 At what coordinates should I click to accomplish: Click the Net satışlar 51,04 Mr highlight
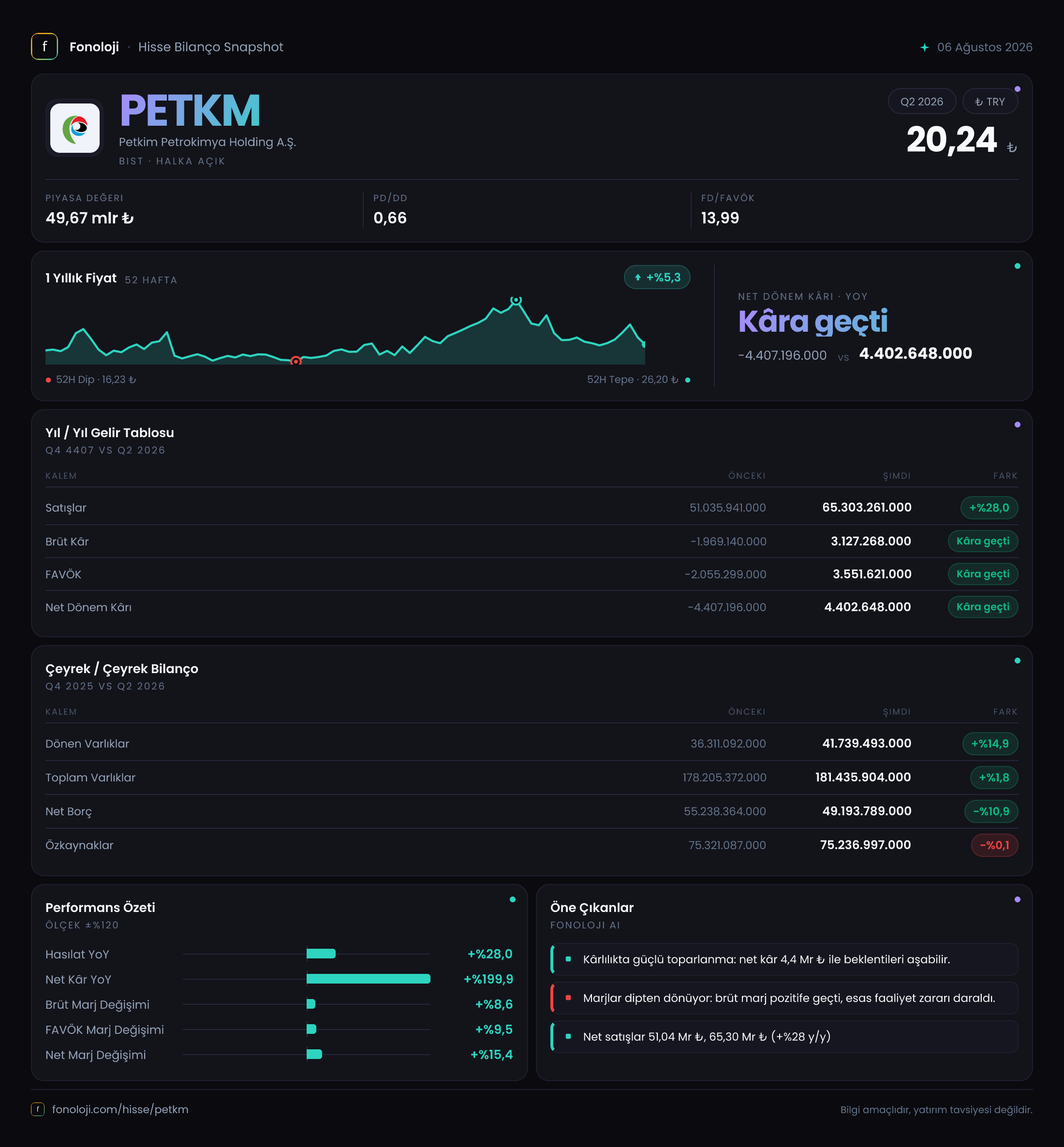point(783,1036)
